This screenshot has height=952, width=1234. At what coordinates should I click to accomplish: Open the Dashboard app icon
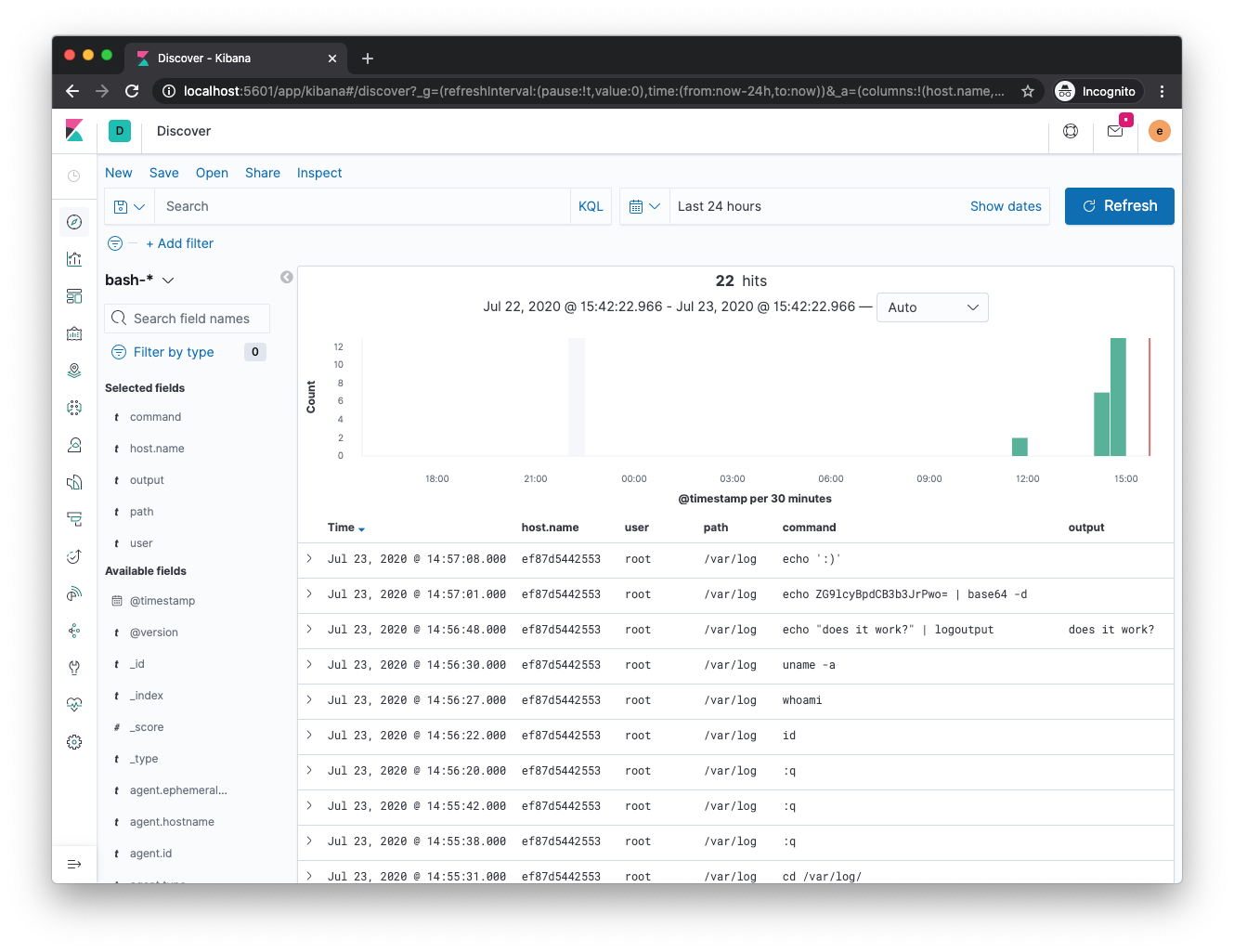click(74, 296)
